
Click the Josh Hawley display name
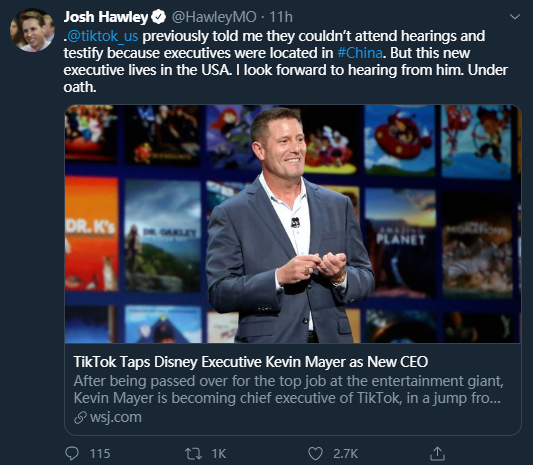106,17
